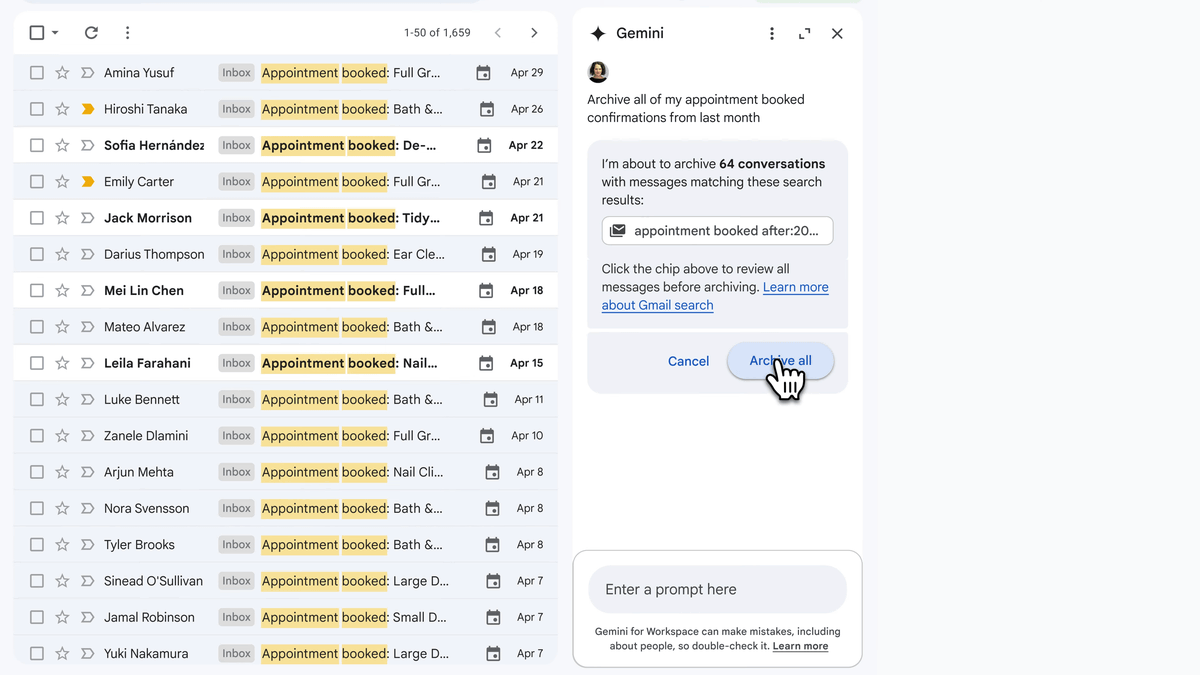Open Arjun Mehta 'Nail Cli...' email
The height and width of the screenshot is (675, 1200).
pyautogui.click(x=285, y=472)
